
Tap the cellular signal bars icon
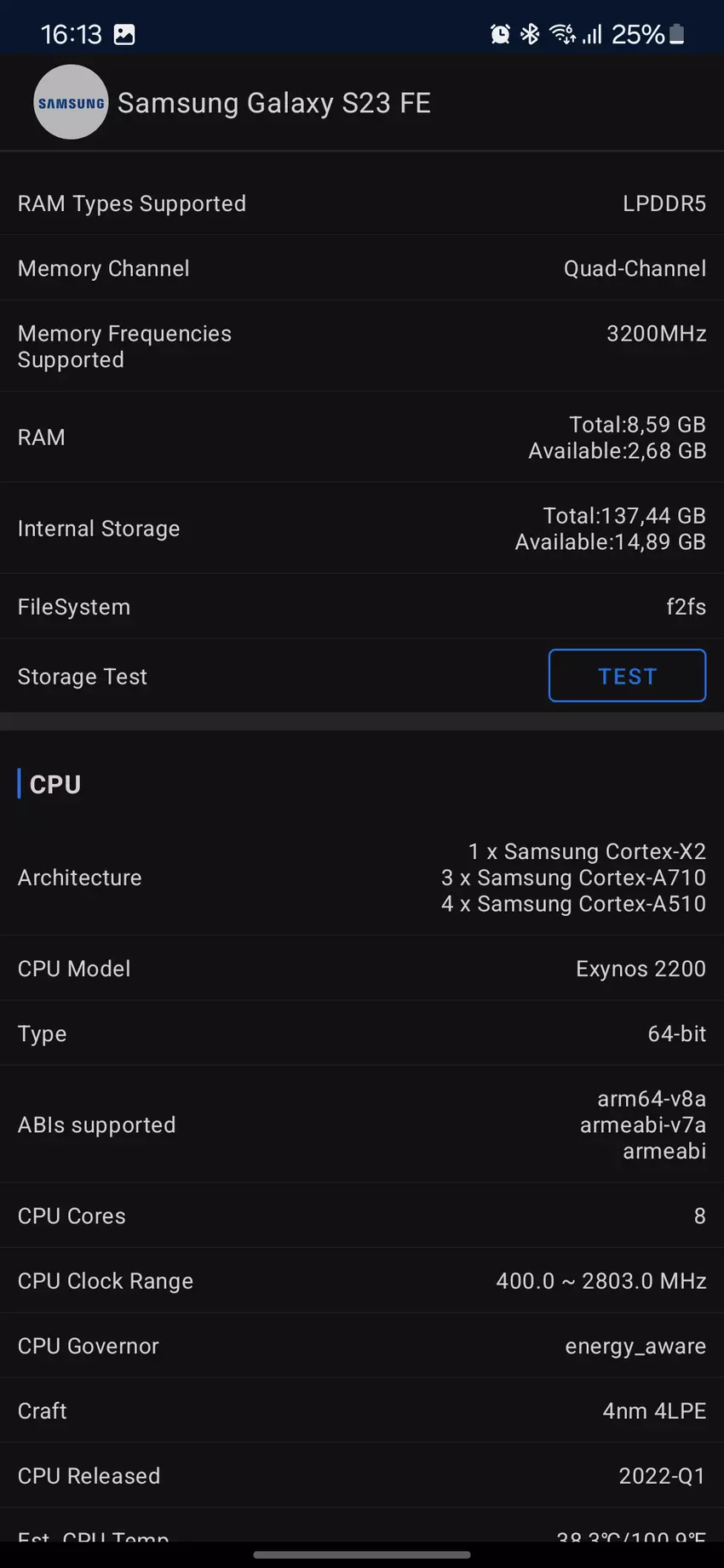point(592,34)
